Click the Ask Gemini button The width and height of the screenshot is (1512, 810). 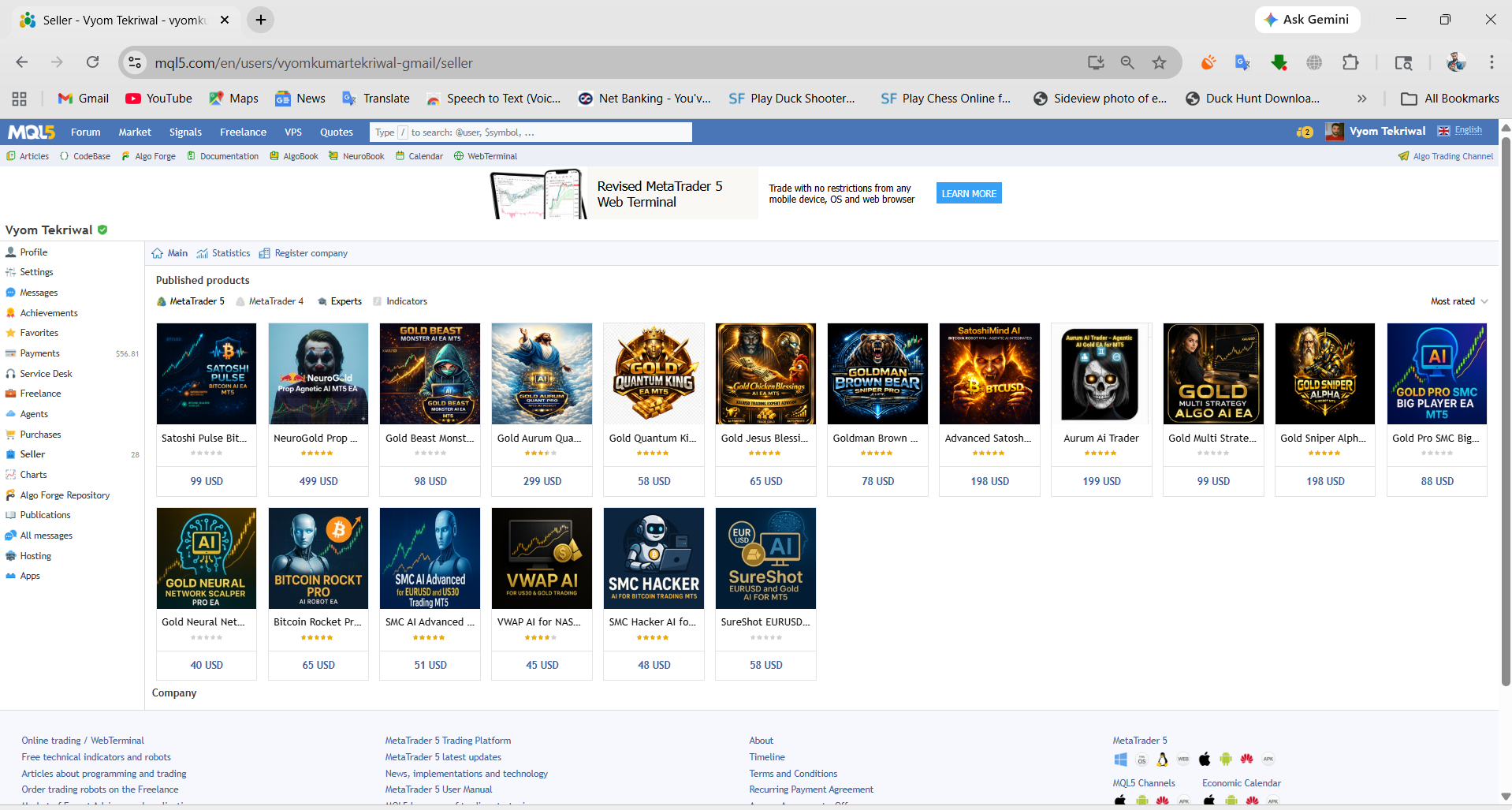(x=1307, y=20)
